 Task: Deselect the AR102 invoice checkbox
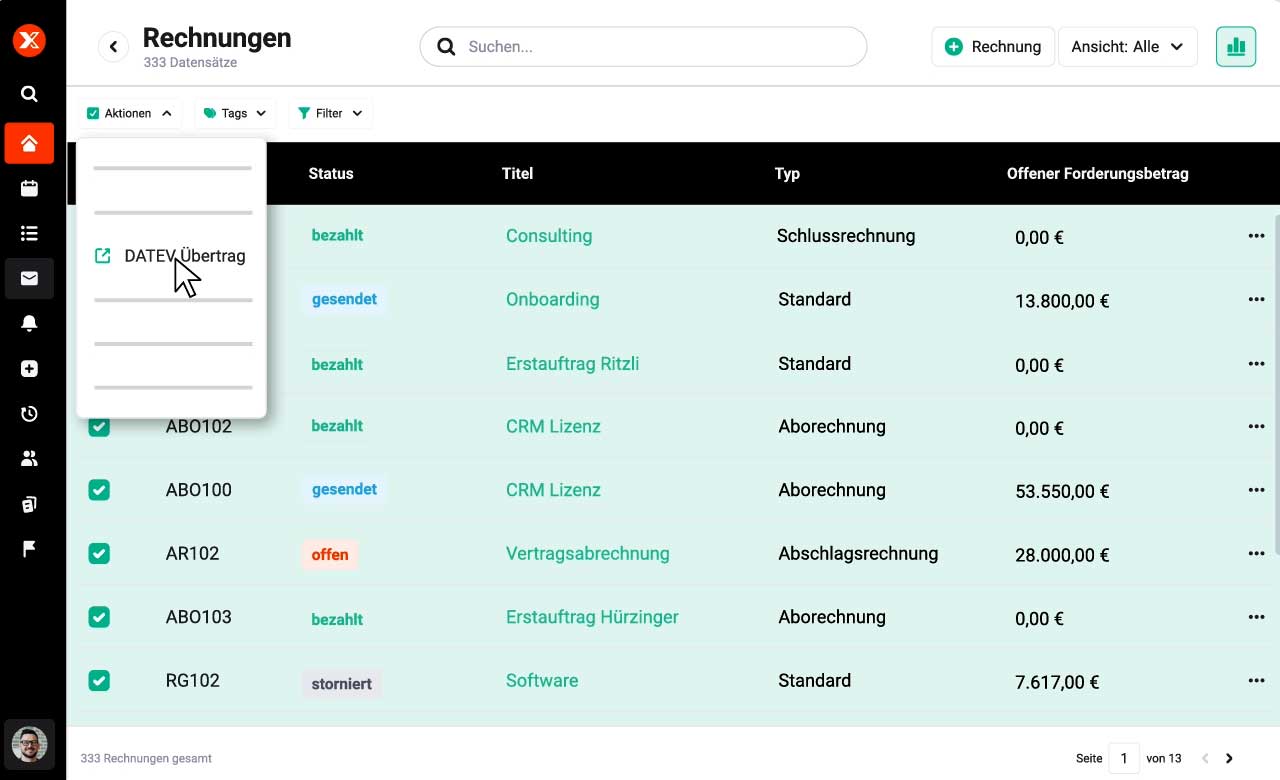[99, 553]
